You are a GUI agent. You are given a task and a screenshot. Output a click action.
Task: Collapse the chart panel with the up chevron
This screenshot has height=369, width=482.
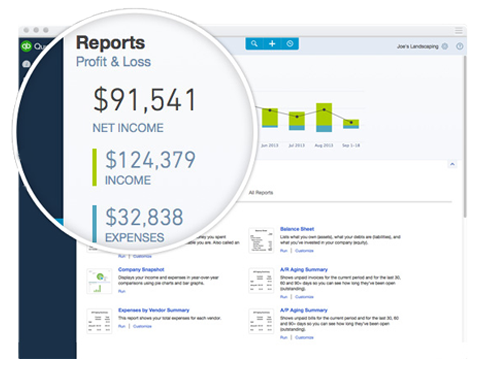point(452,164)
